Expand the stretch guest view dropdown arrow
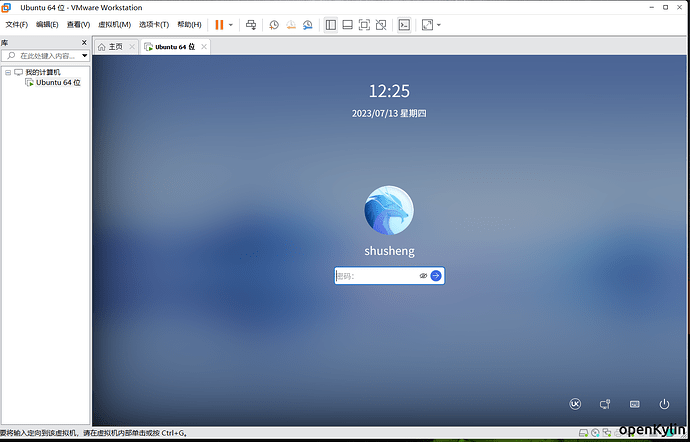690x442 pixels. click(x=439, y=24)
